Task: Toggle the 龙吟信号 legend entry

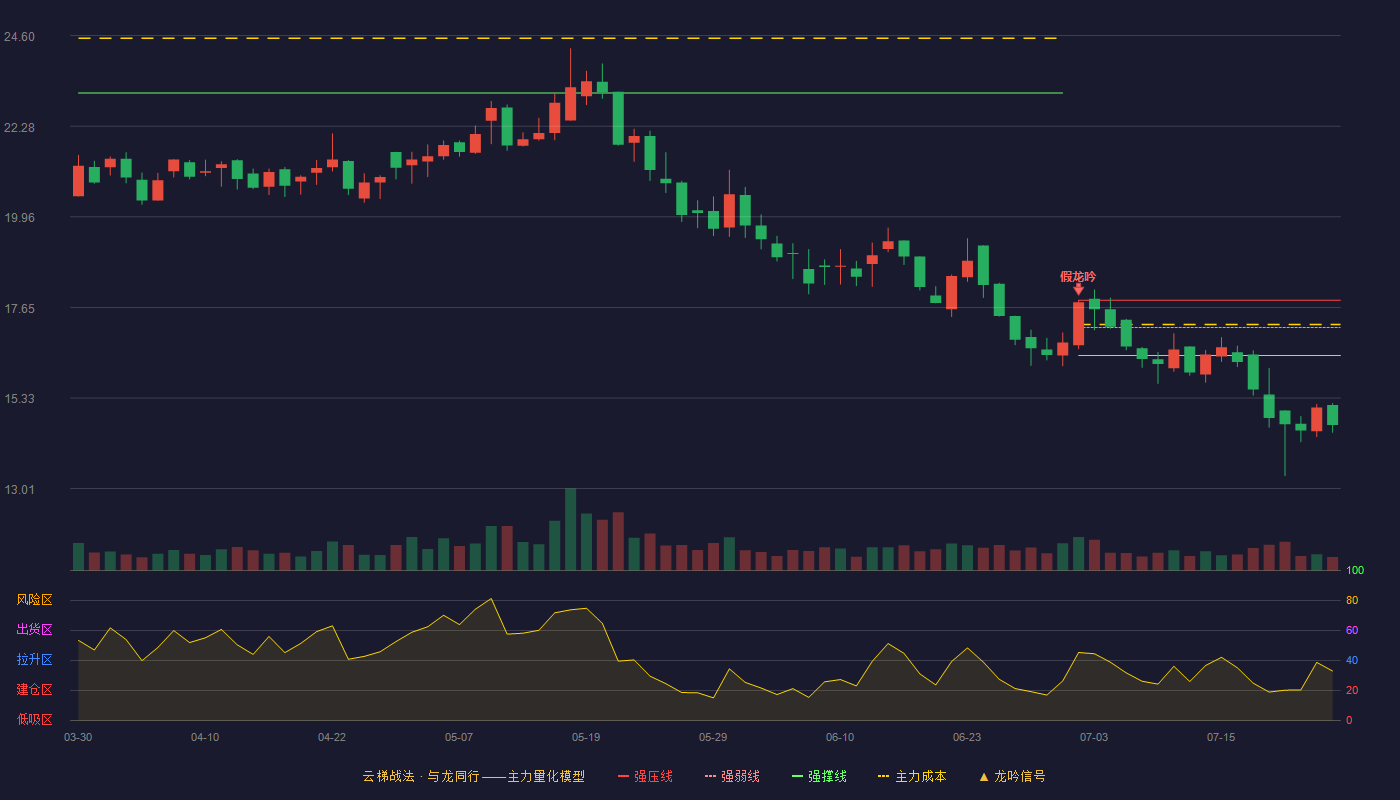Action: pos(1012,776)
